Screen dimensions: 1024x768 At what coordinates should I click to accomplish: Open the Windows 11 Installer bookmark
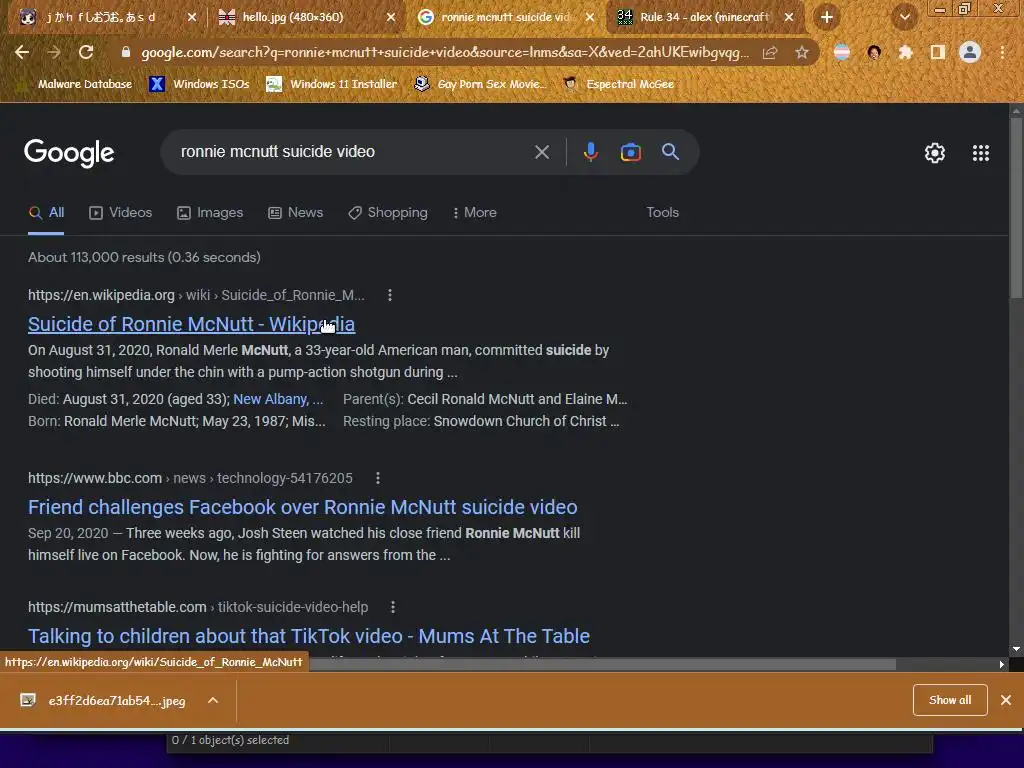pos(332,84)
